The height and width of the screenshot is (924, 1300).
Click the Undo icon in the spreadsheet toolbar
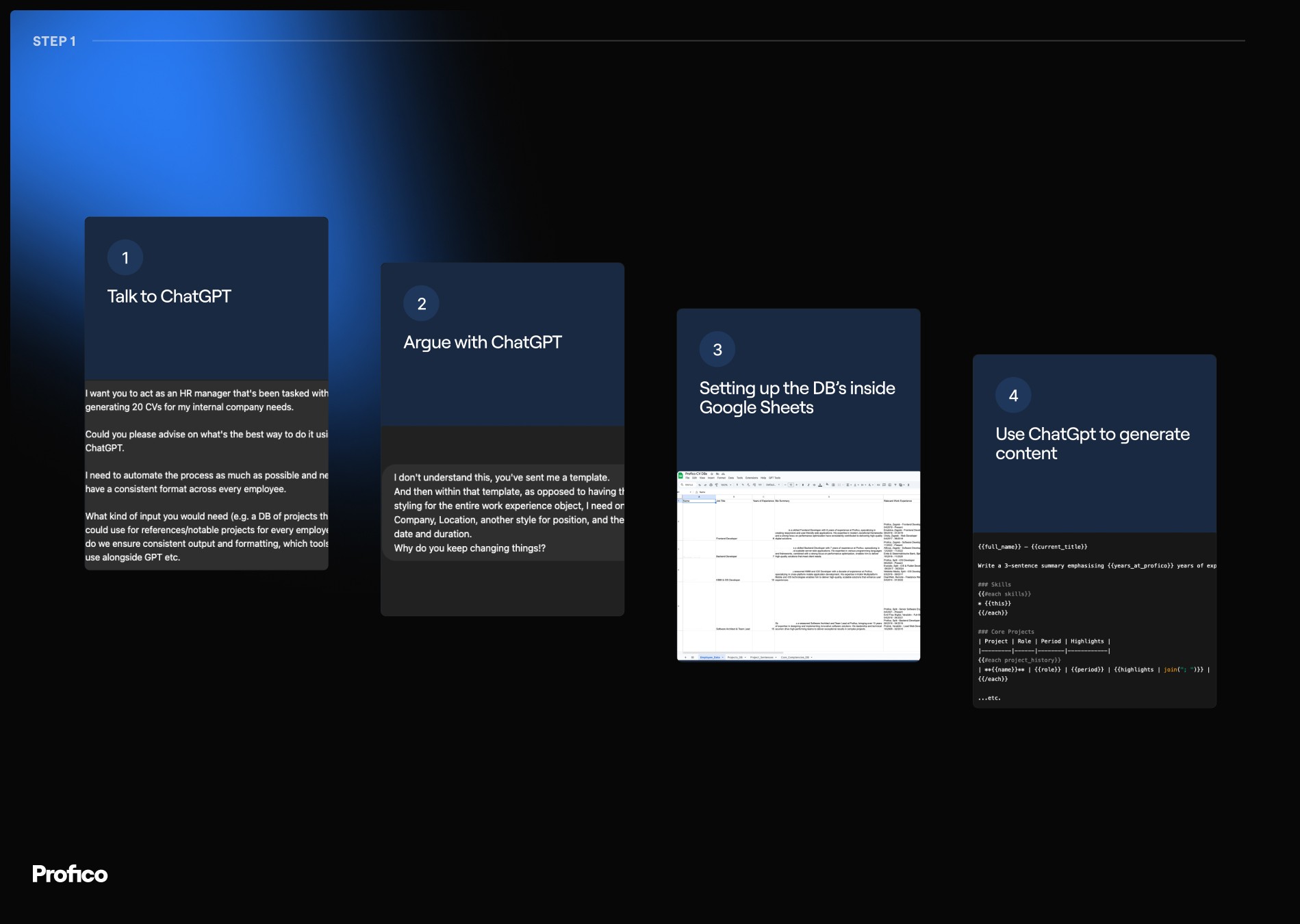[700, 485]
